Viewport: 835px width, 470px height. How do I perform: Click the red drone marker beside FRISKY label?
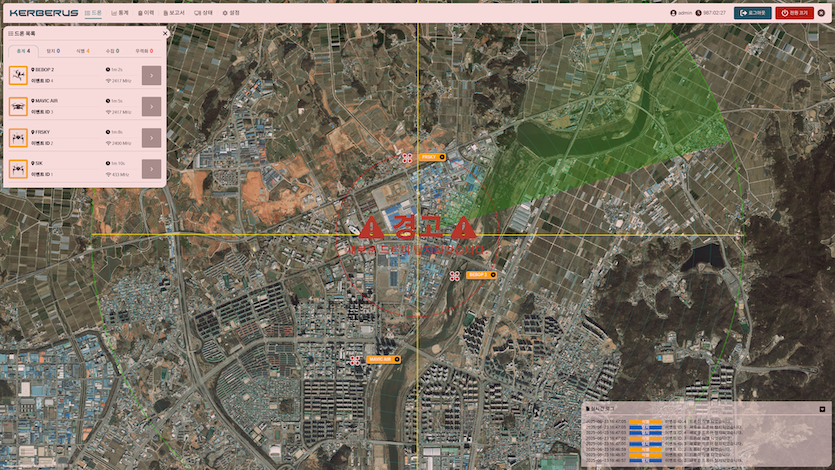click(407, 158)
